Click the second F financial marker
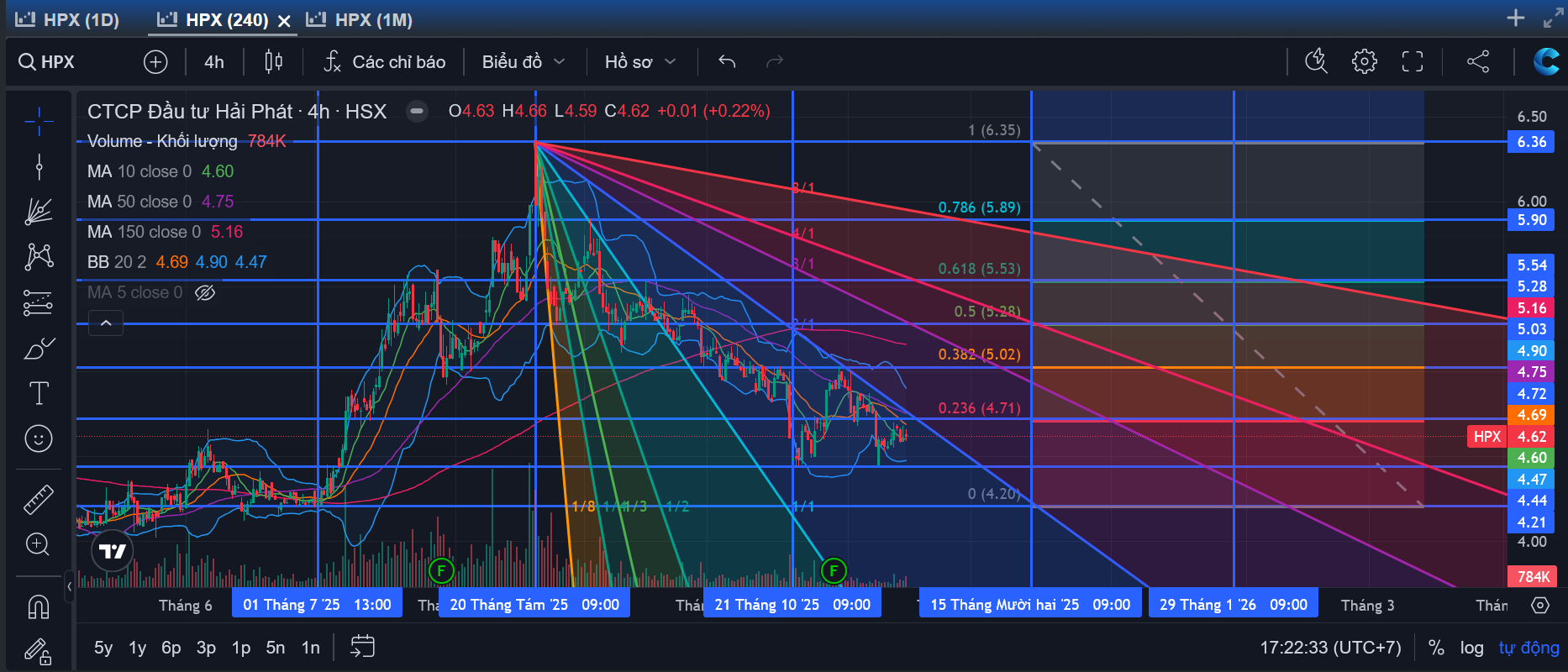This screenshot has width=1568, height=672. coord(834,571)
